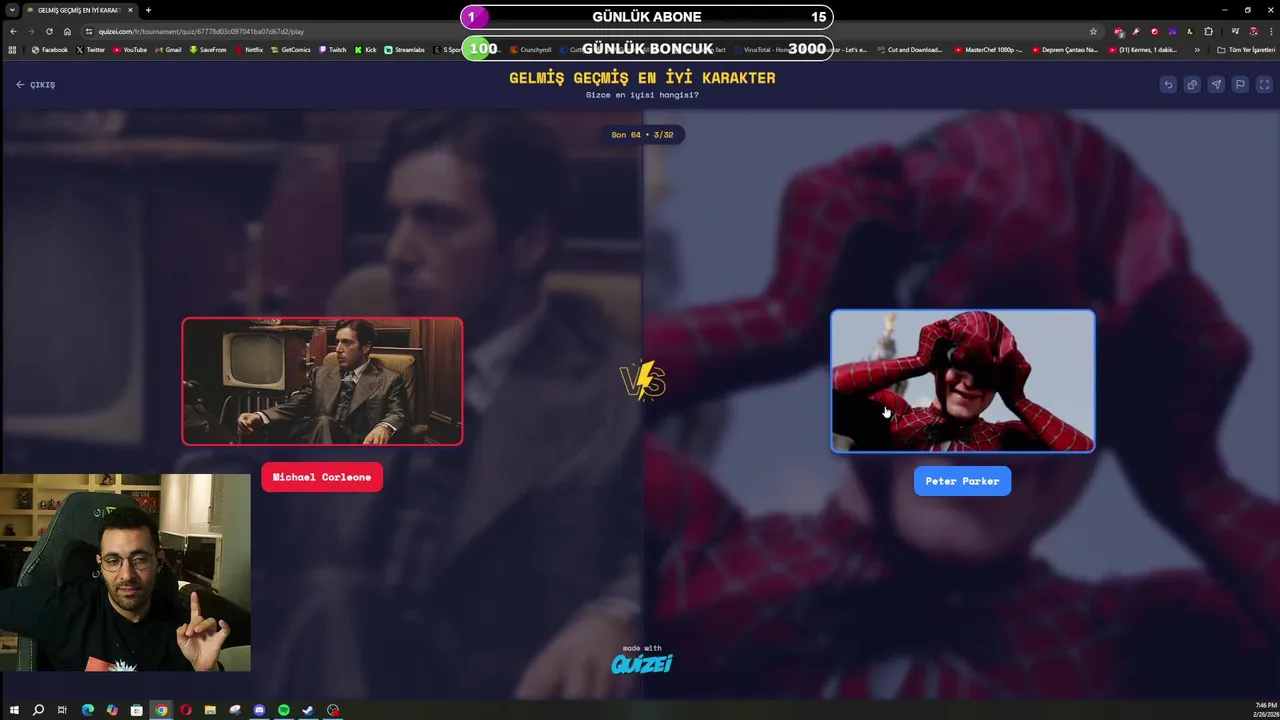Viewport: 1280px width, 720px height.
Task: Select the Peter Parker Spider-Man image card
Action: (963, 381)
